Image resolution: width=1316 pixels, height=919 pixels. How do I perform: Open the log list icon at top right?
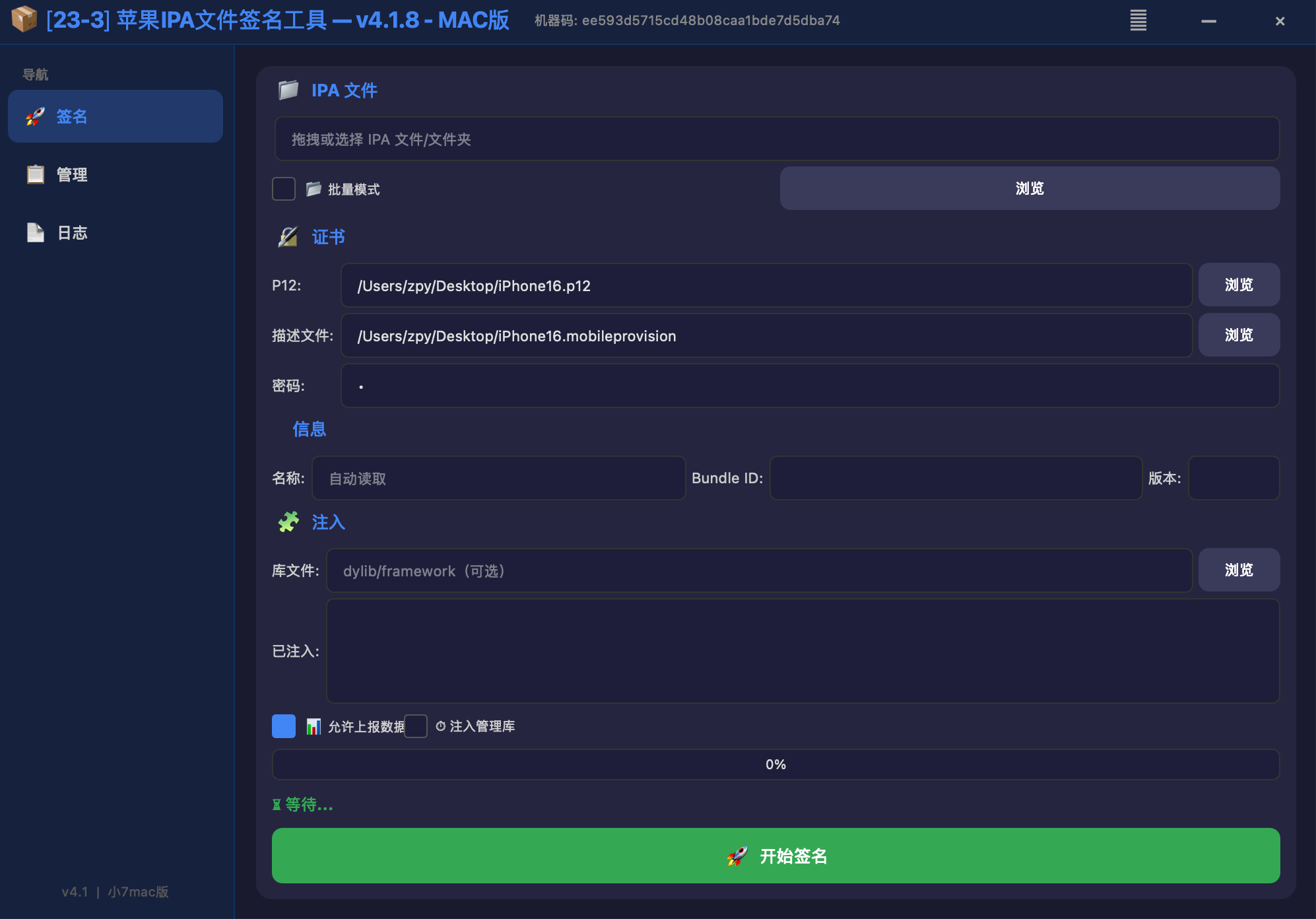1138,20
